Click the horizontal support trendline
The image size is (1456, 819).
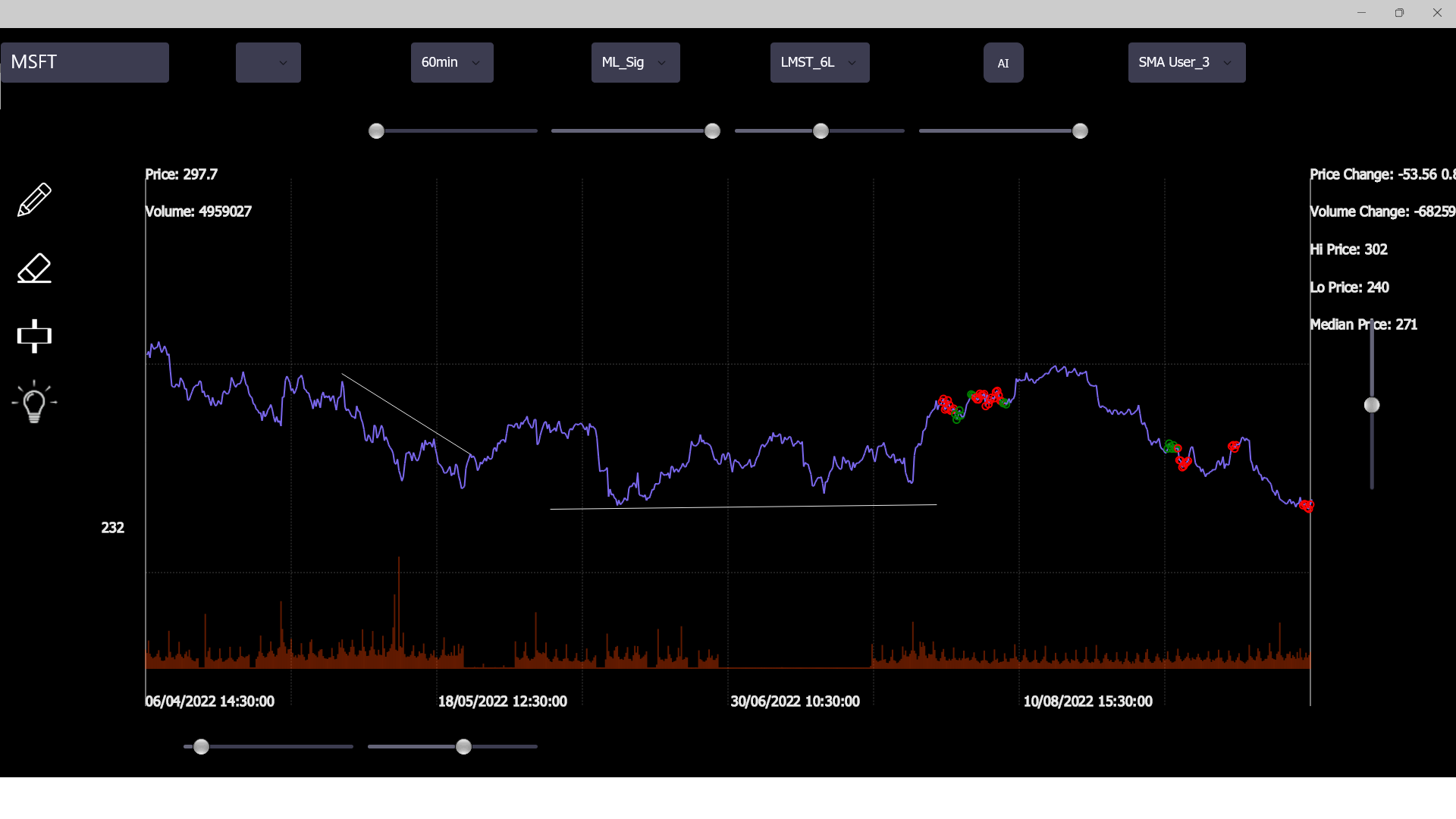[743, 507]
